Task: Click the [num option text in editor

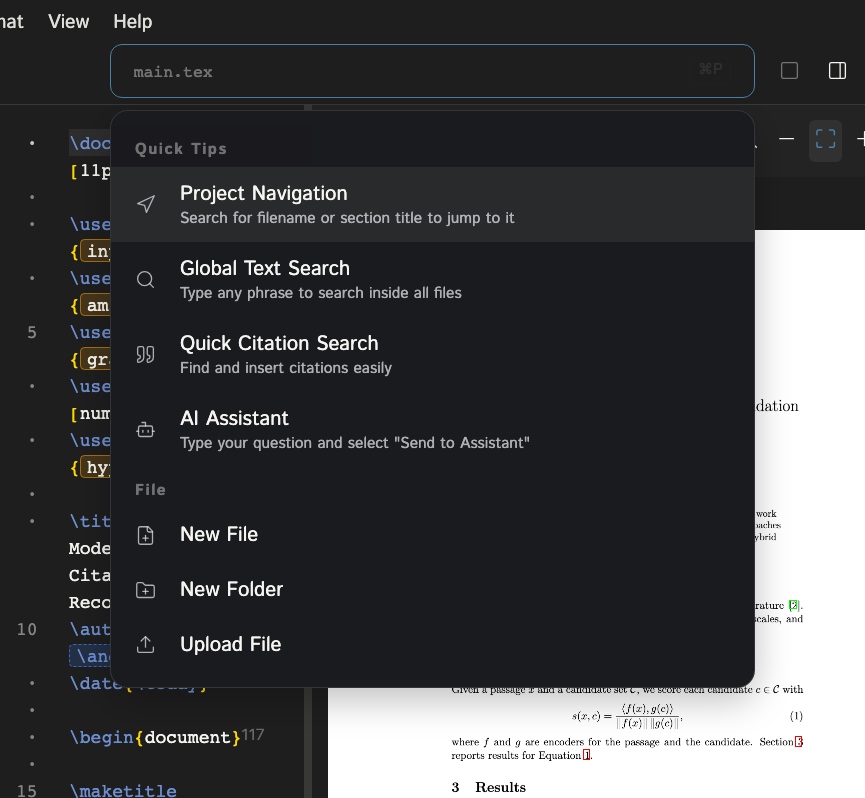Action: (x=90, y=414)
